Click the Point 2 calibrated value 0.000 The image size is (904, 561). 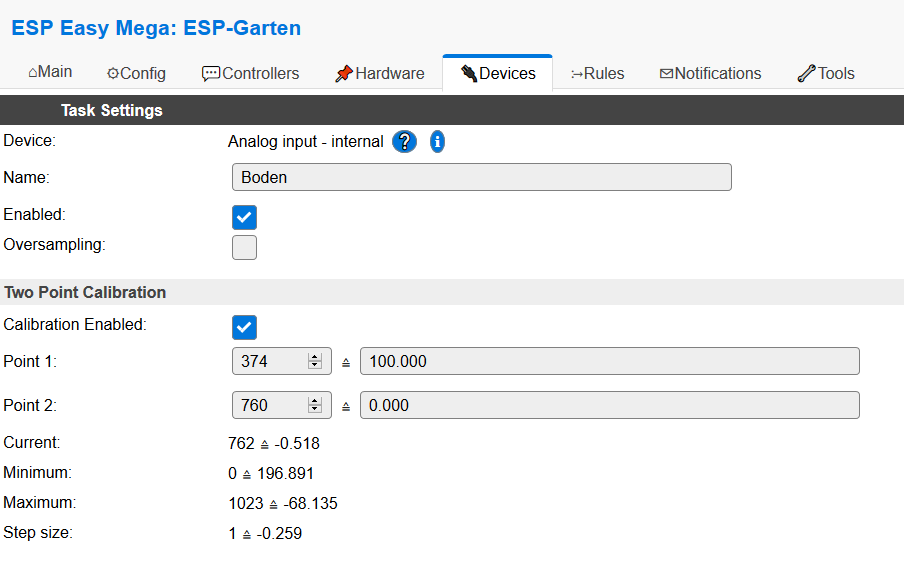[609, 405]
